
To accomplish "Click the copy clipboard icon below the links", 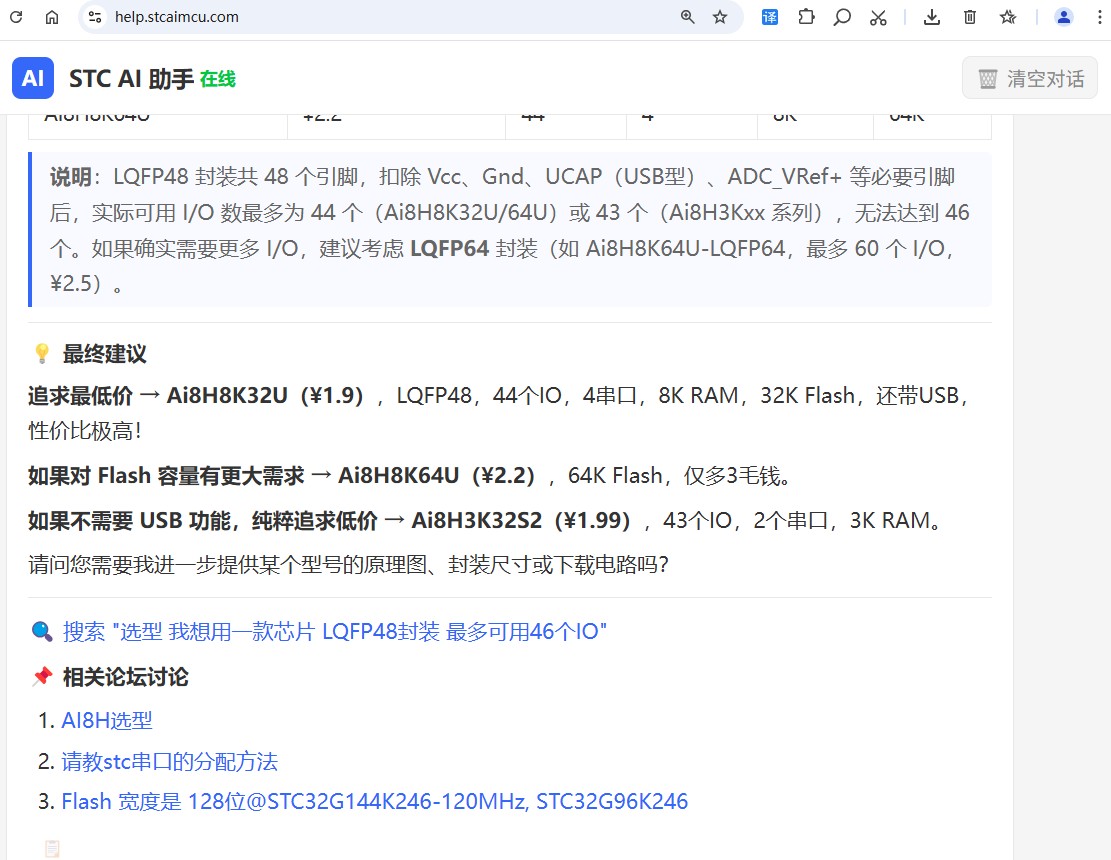I will pos(52,848).
